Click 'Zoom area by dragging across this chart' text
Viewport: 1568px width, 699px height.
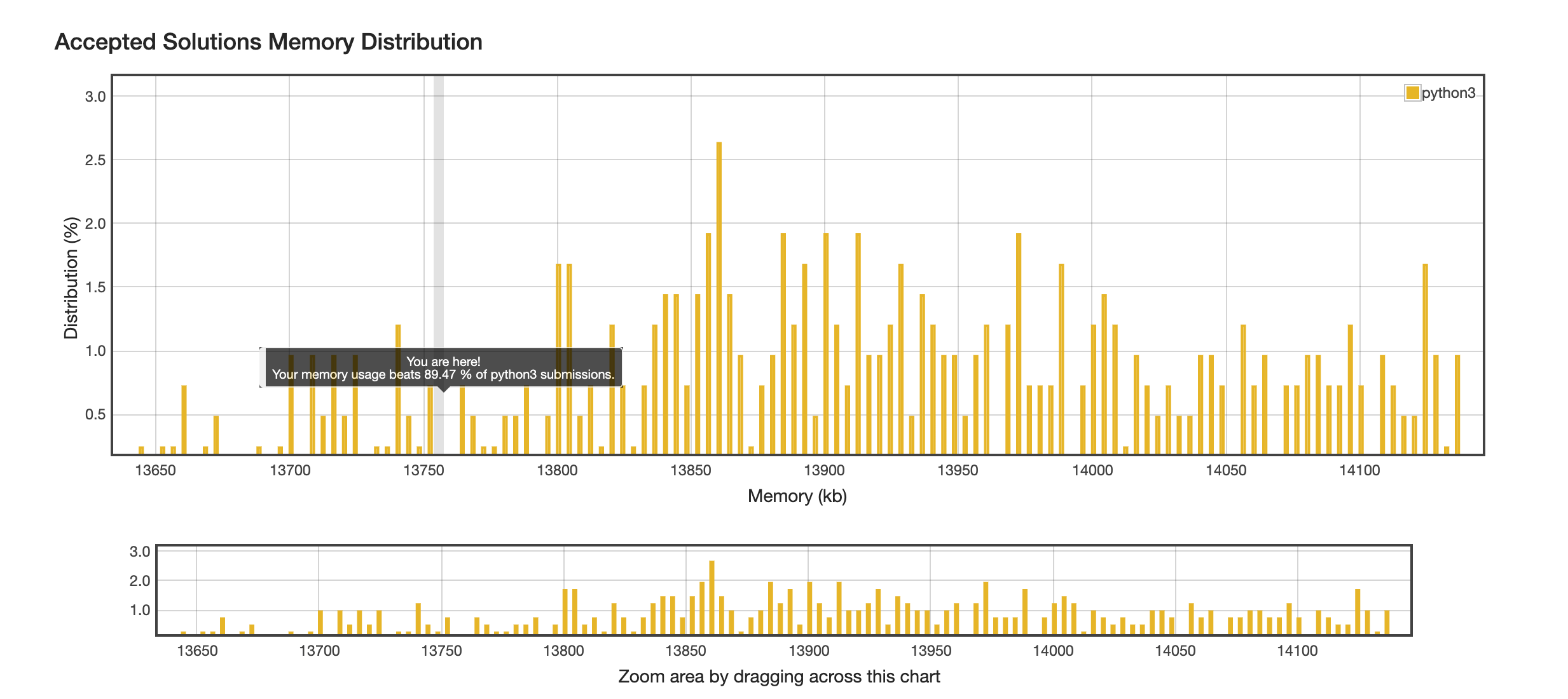[778, 676]
